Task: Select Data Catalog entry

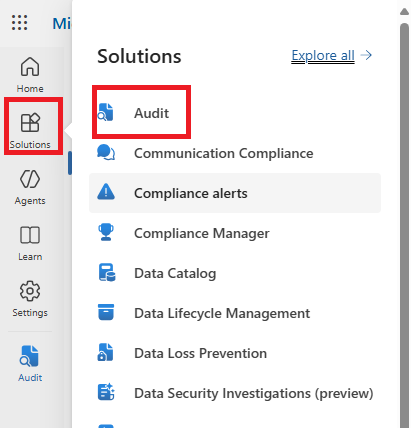Action: coord(175,273)
